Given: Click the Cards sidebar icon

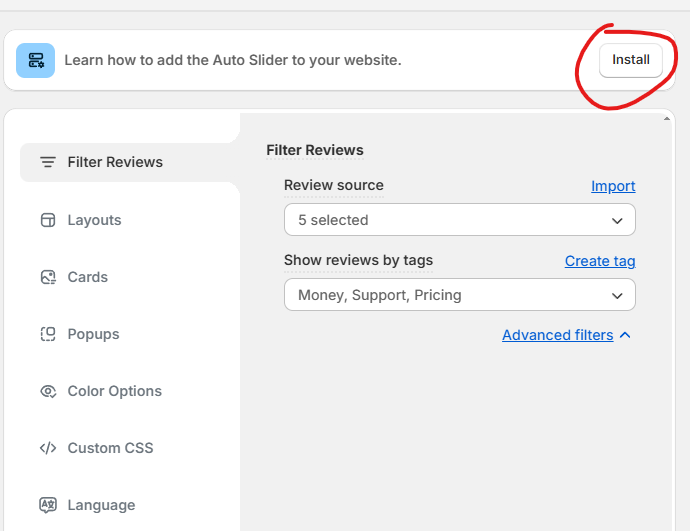Looking at the screenshot, I should pos(47,277).
